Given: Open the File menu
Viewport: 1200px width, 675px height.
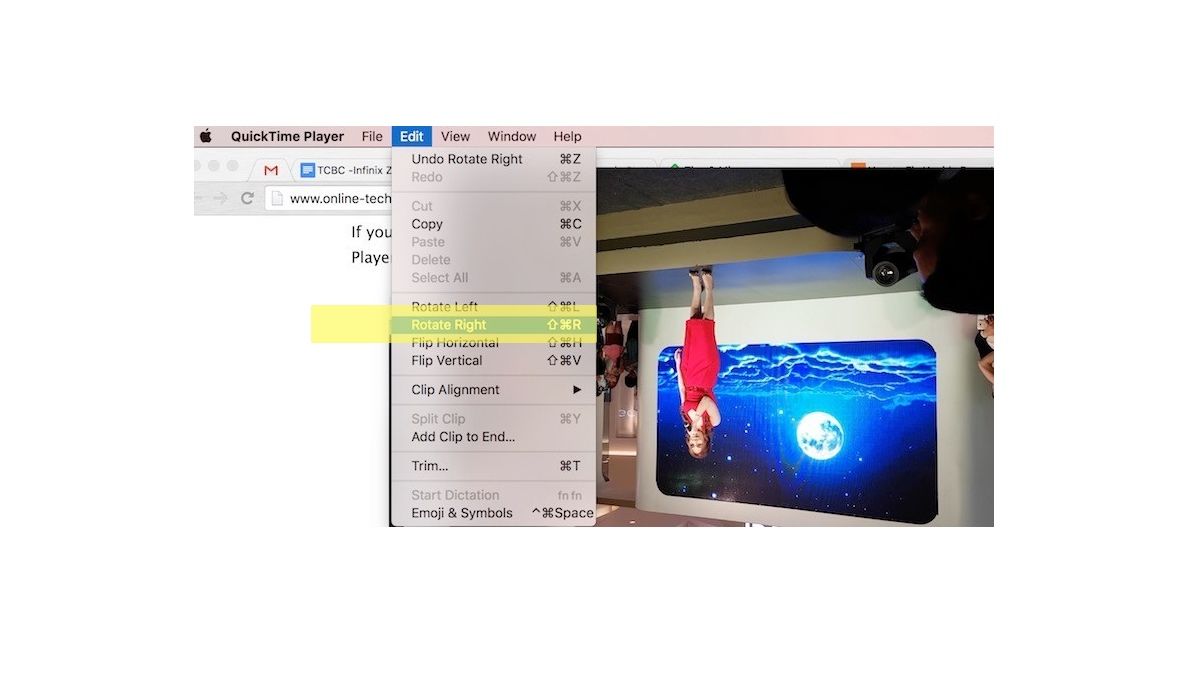Looking at the screenshot, I should [372, 137].
